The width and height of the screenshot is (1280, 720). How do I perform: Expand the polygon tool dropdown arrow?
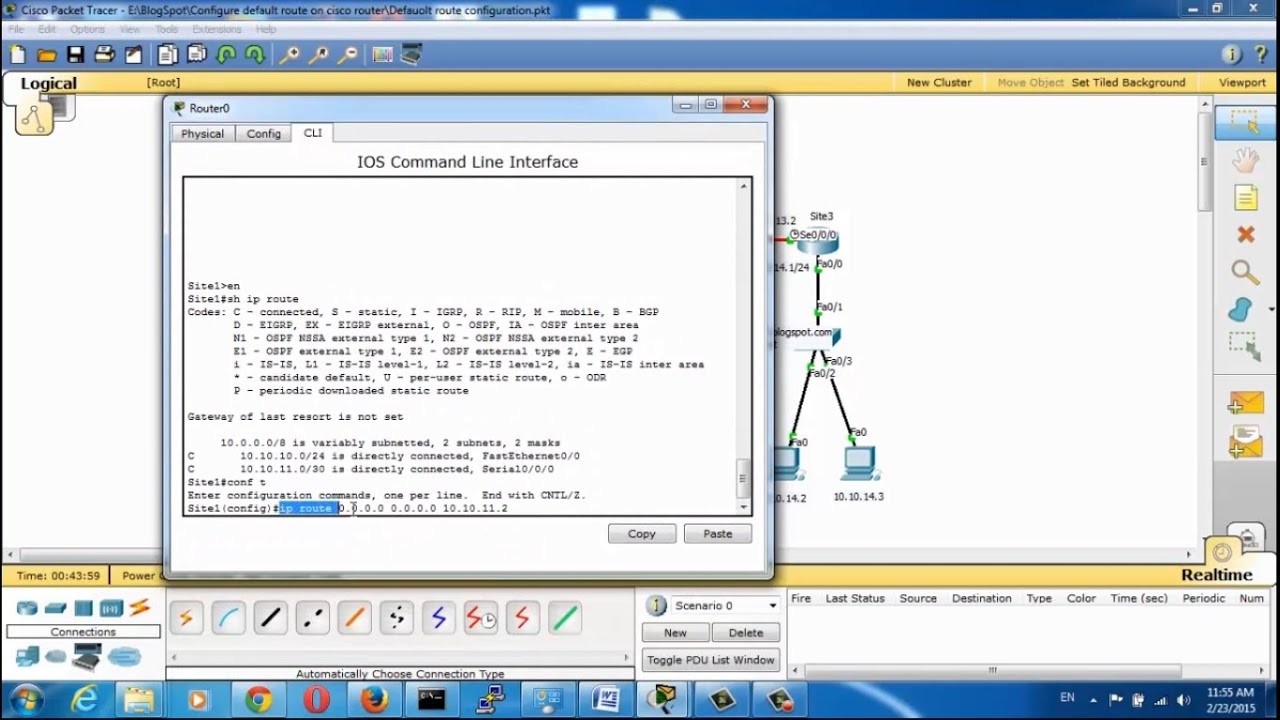(1270, 310)
